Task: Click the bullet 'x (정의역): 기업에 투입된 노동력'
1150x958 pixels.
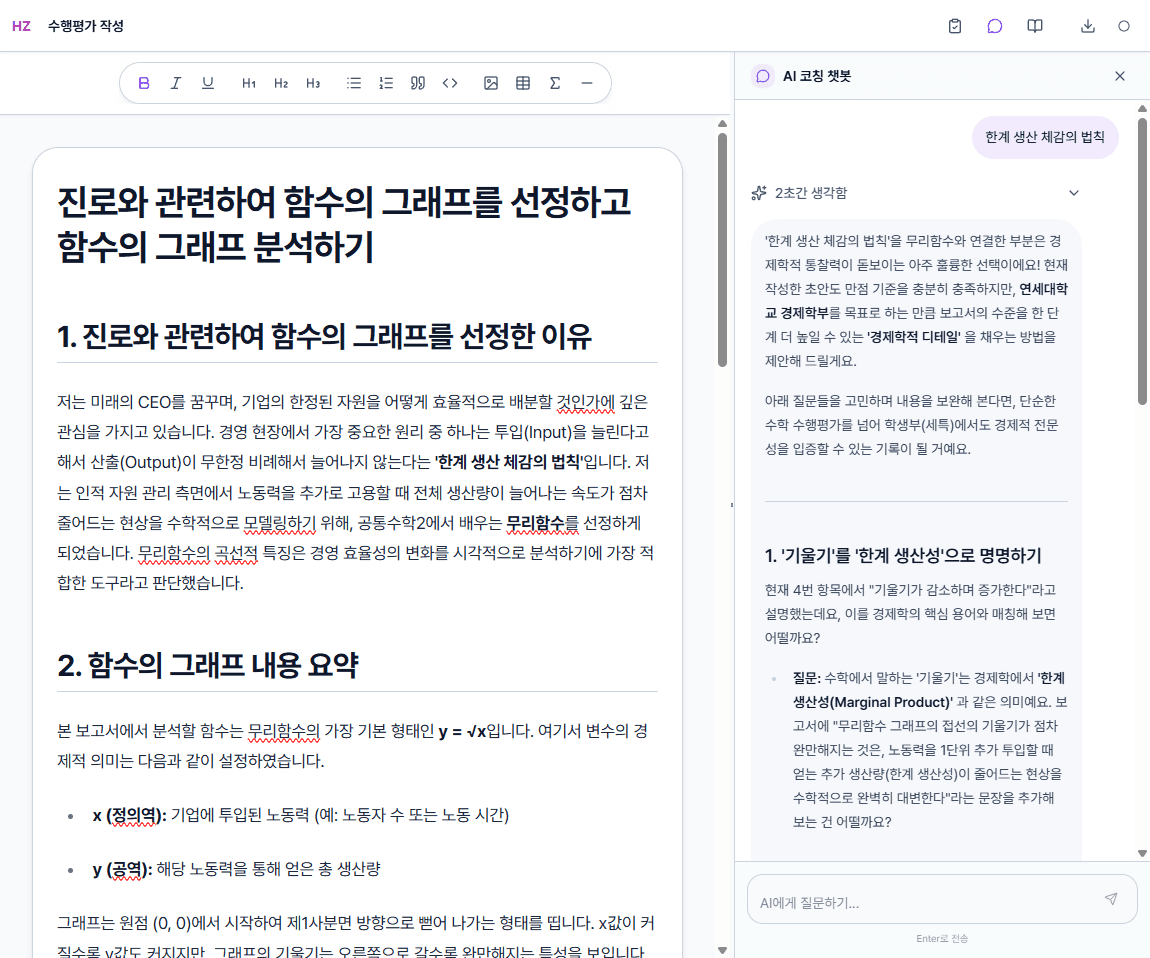Action: pyautogui.click(x=301, y=815)
